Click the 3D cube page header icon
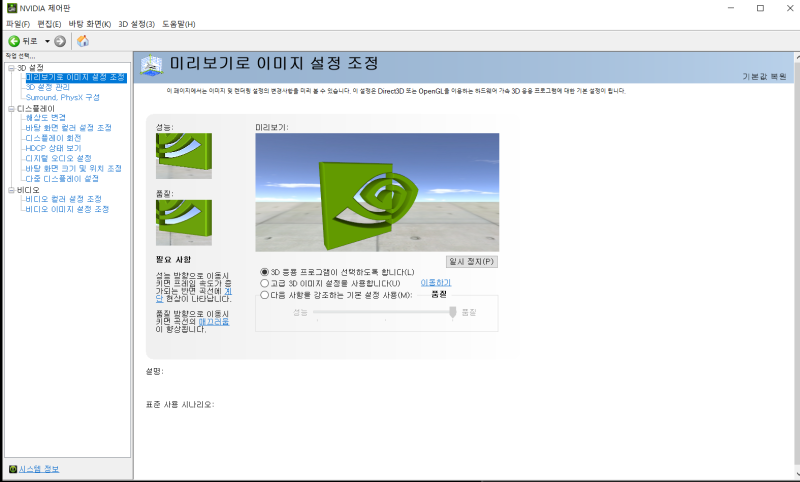Viewport: 800px width, 482px height. [x=151, y=66]
